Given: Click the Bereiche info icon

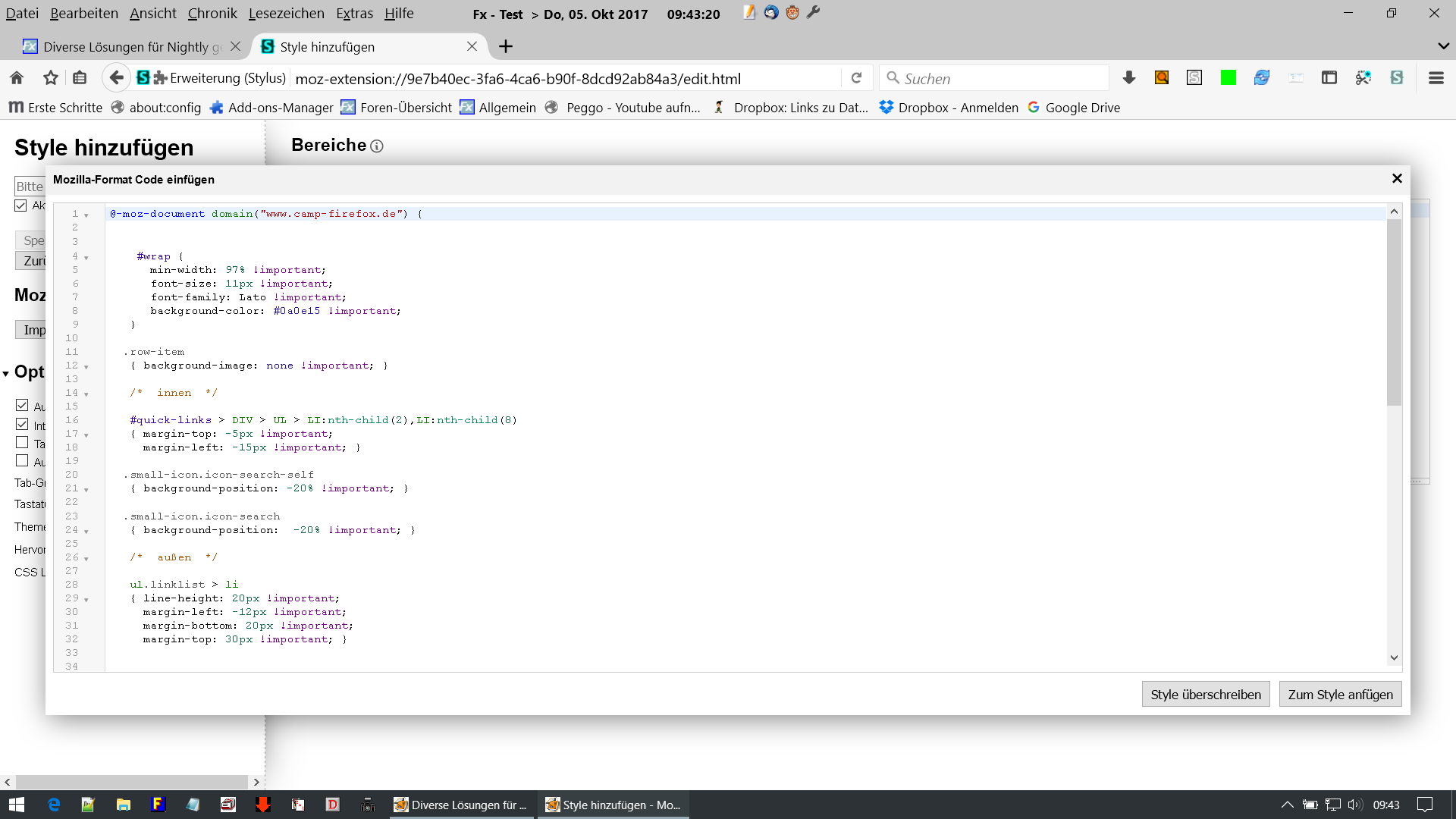Looking at the screenshot, I should [x=377, y=146].
